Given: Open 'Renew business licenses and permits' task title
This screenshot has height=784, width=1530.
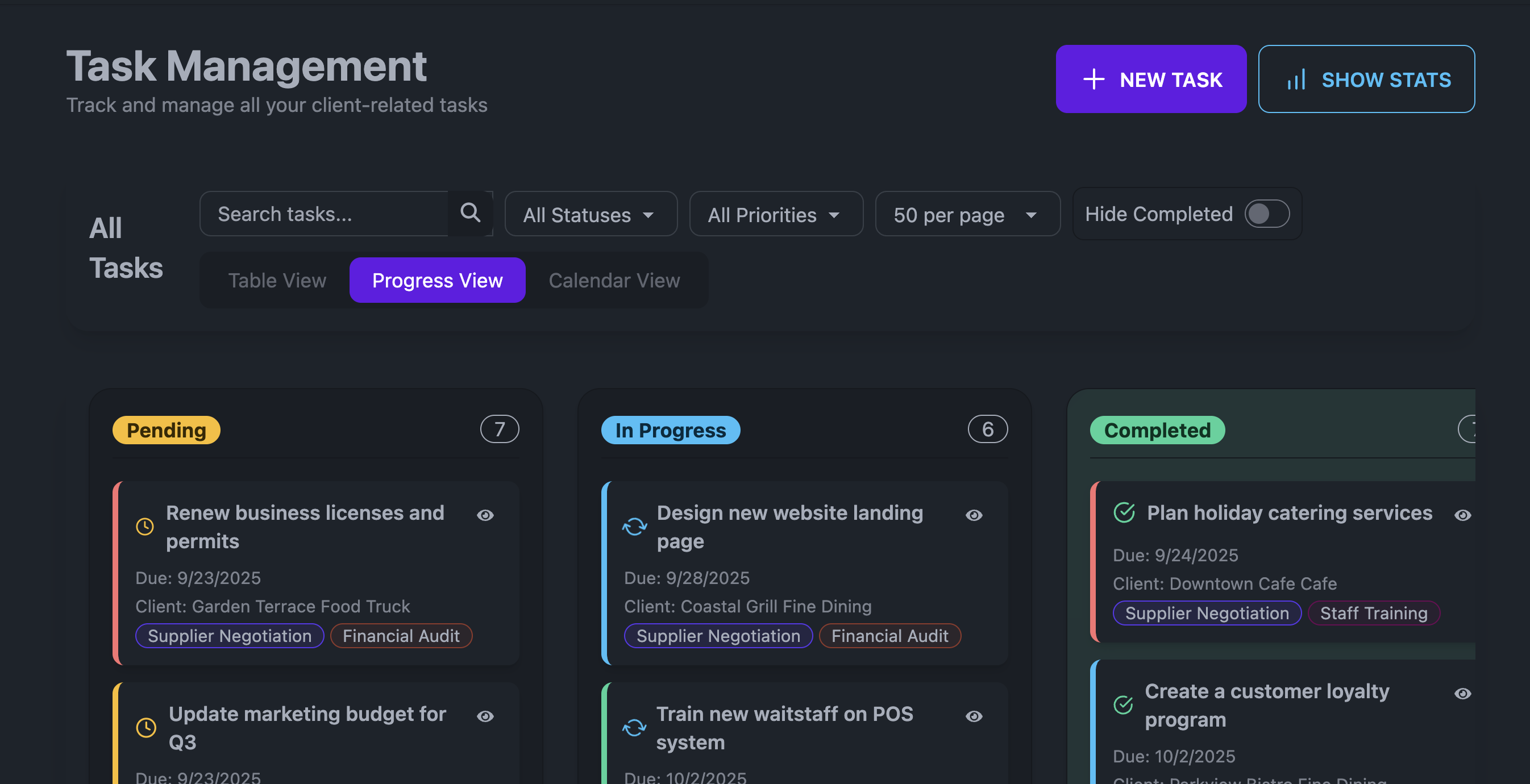Looking at the screenshot, I should pyautogui.click(x=305, y=527).
